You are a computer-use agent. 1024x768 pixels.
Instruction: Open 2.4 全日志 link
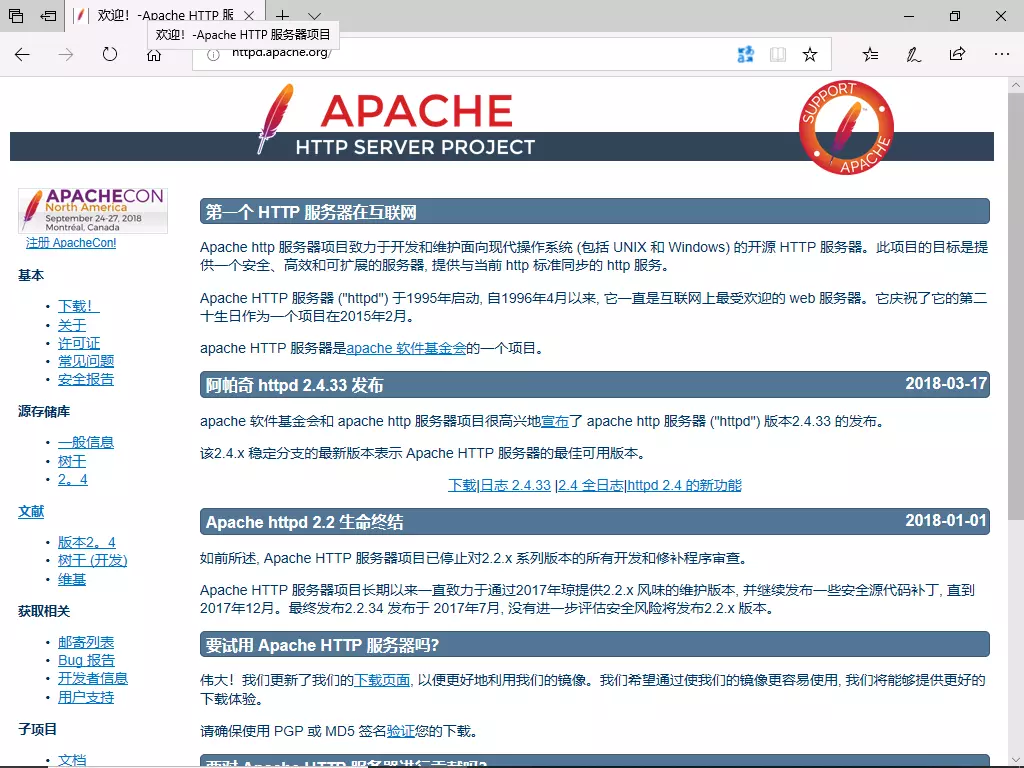coord(590,485)
